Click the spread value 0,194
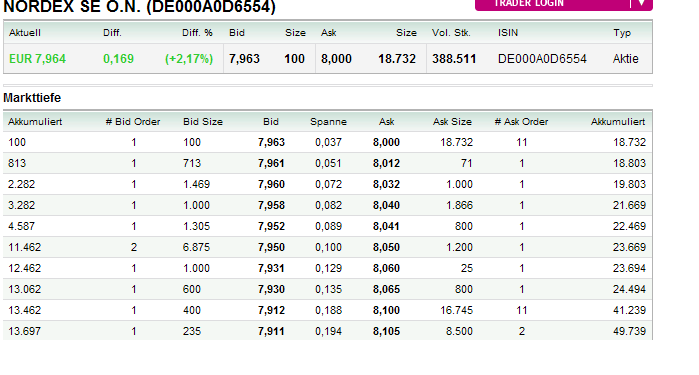 [x=329, y=331]
